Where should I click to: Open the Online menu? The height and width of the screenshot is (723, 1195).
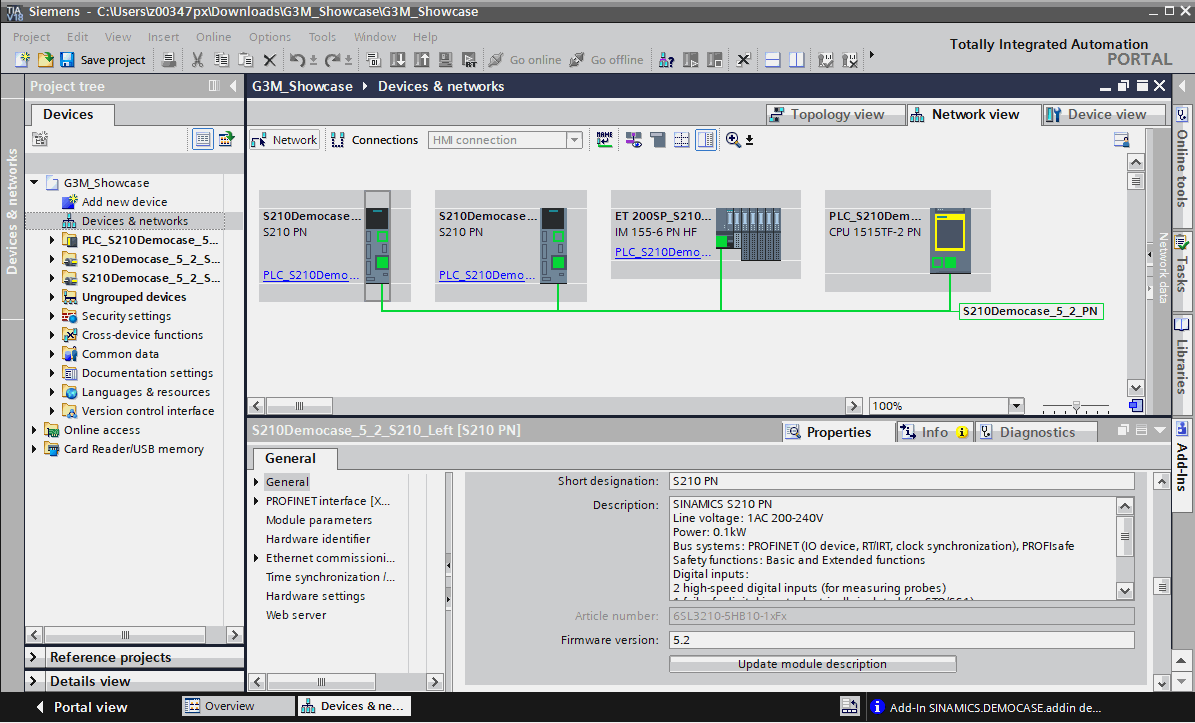[x=213, y=37]
